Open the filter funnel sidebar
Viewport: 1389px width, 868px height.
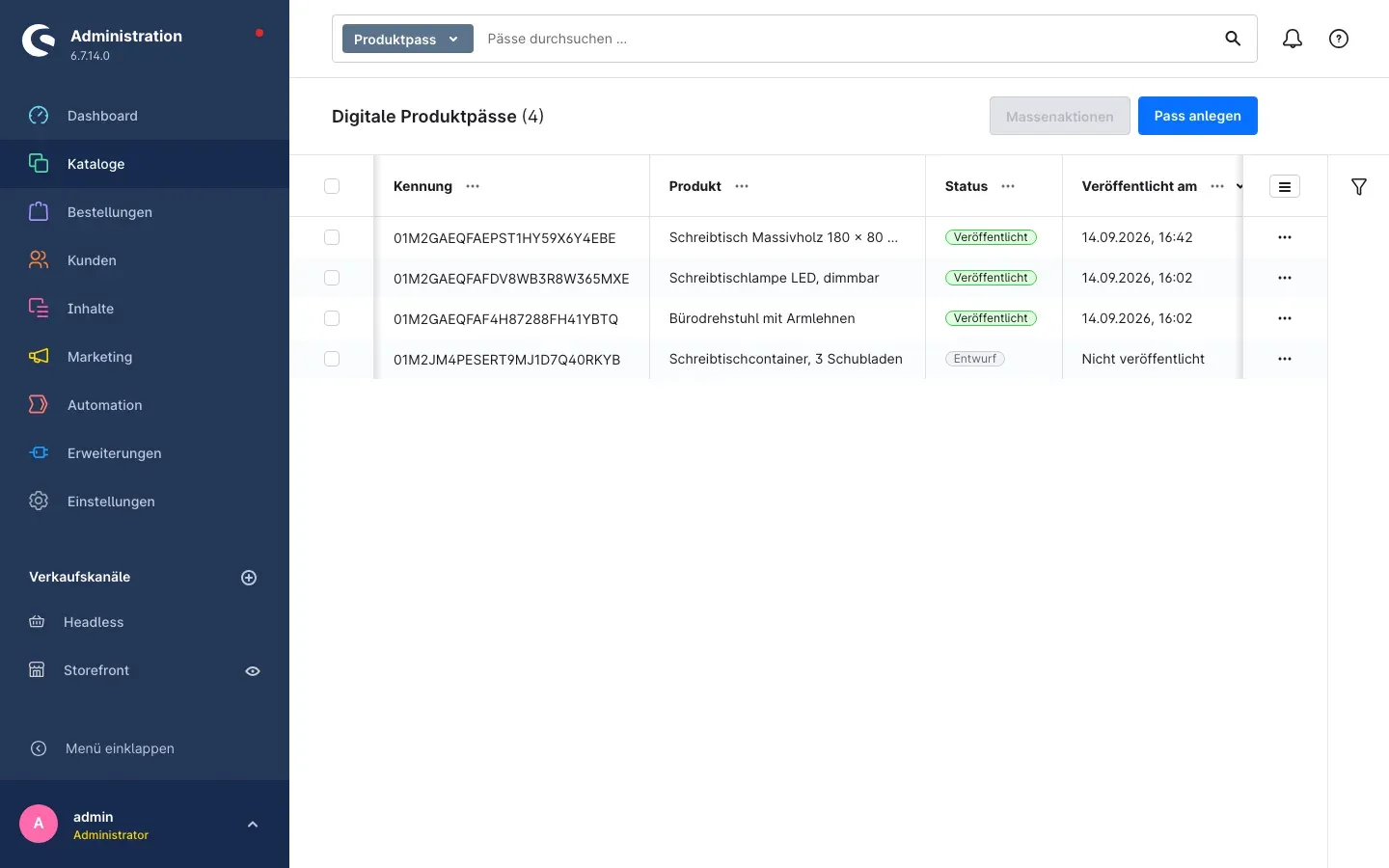click(1359, 186)
